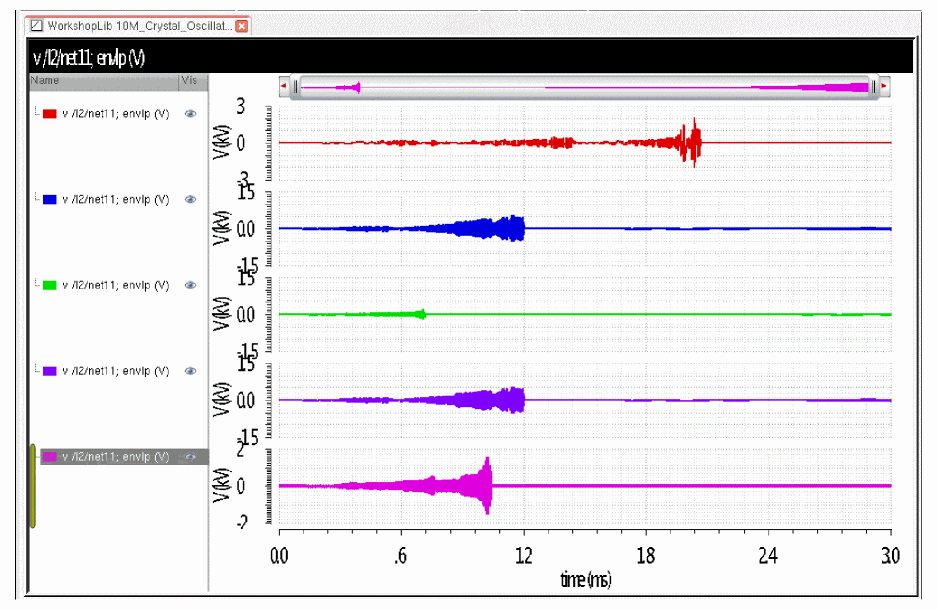Click the 18 tick label on time axis
This screenshot has width=938, height=610.
[x=646, y=556]
